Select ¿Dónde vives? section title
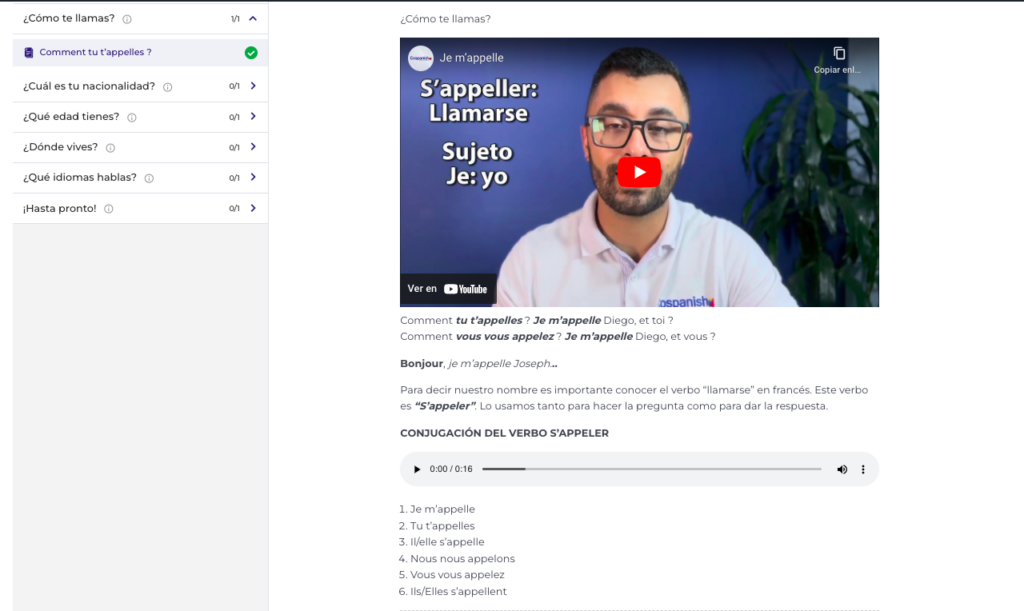This screenshot has width=1024, height=611. (60, 147)
